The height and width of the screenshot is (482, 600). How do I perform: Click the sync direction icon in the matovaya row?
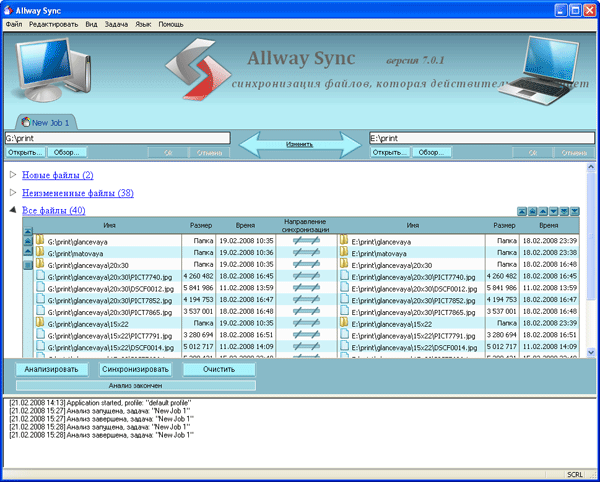pyautogui.click(x=306, y=252)
